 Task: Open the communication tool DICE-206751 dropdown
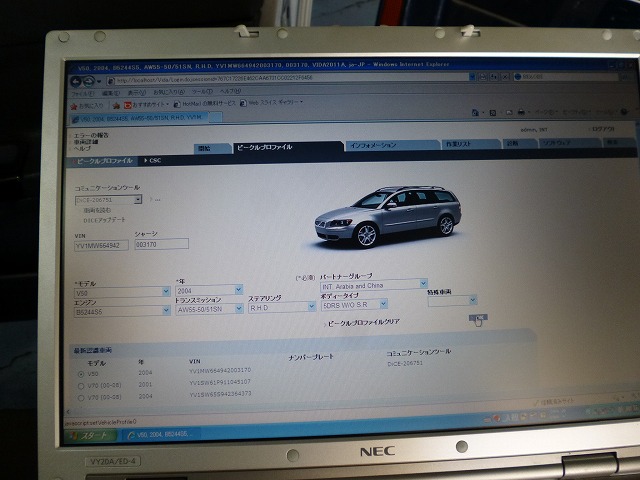(108, 200)
